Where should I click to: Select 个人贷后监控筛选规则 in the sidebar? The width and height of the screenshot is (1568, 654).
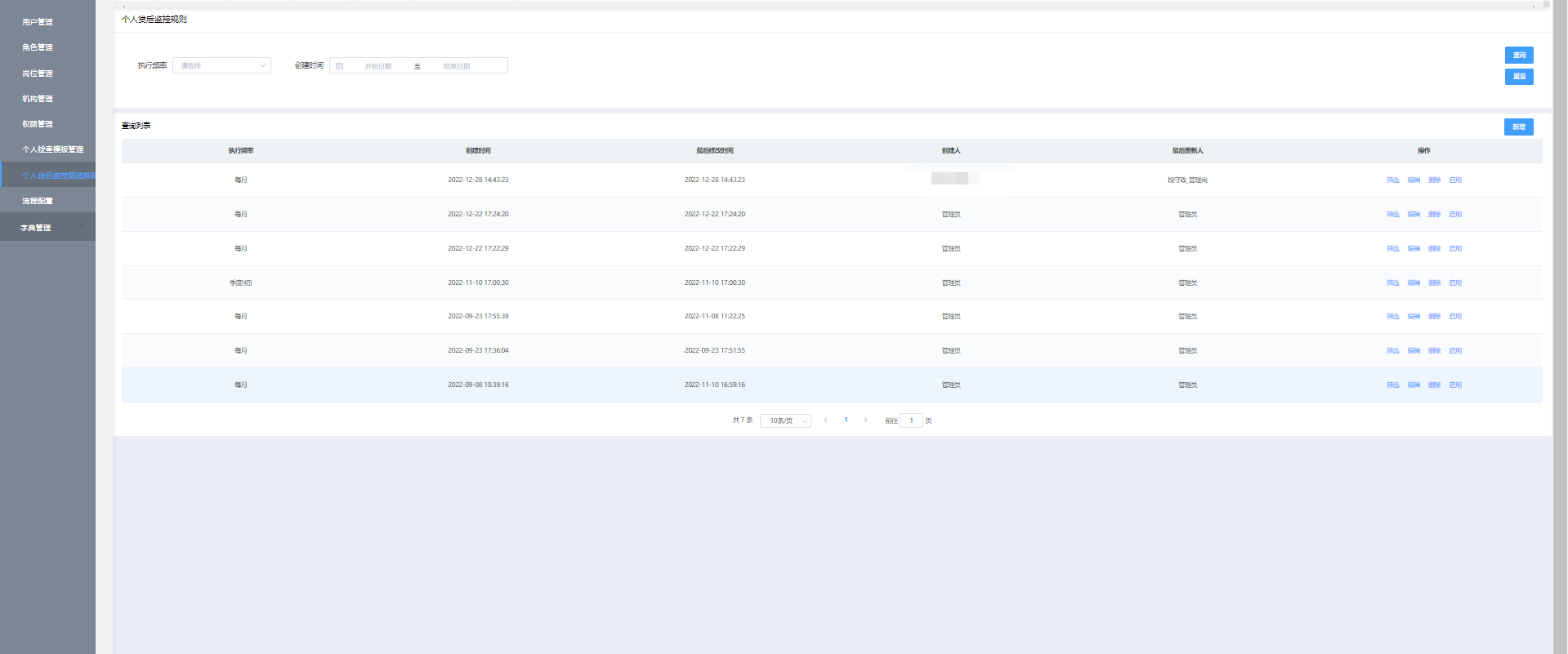(x=58, y=176)
